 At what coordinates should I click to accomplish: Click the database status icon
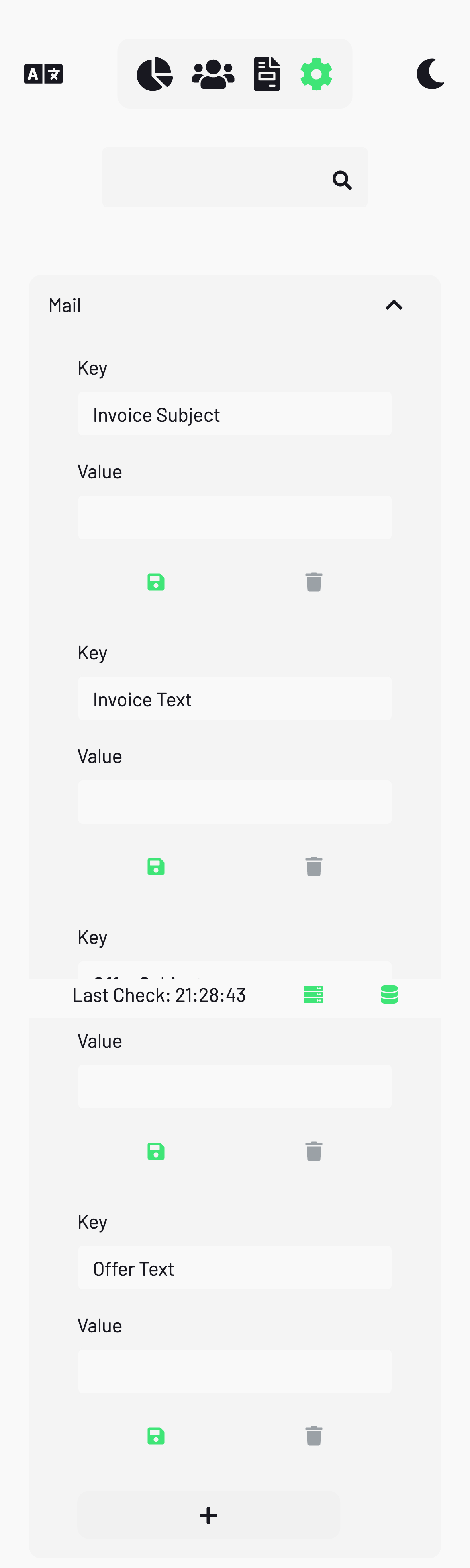(x=389, y=995)
